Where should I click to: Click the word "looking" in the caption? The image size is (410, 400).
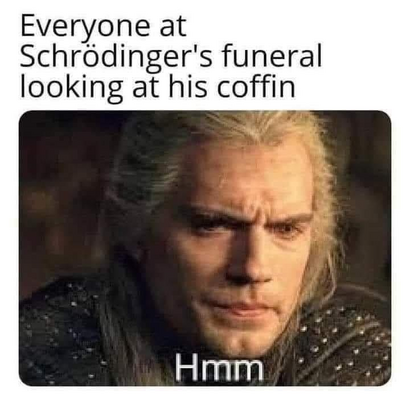point(71,87)
